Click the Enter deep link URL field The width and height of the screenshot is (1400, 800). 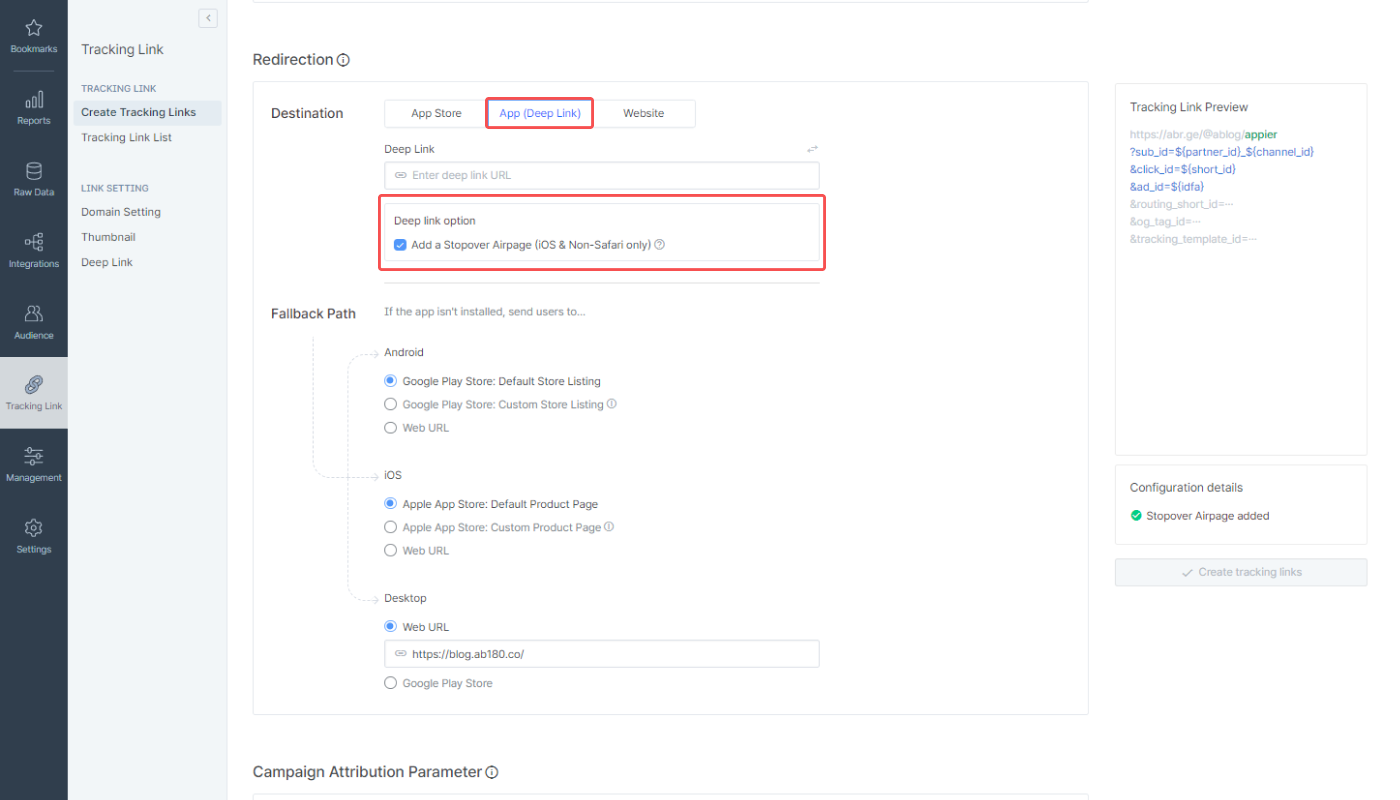tap(602, 175)
